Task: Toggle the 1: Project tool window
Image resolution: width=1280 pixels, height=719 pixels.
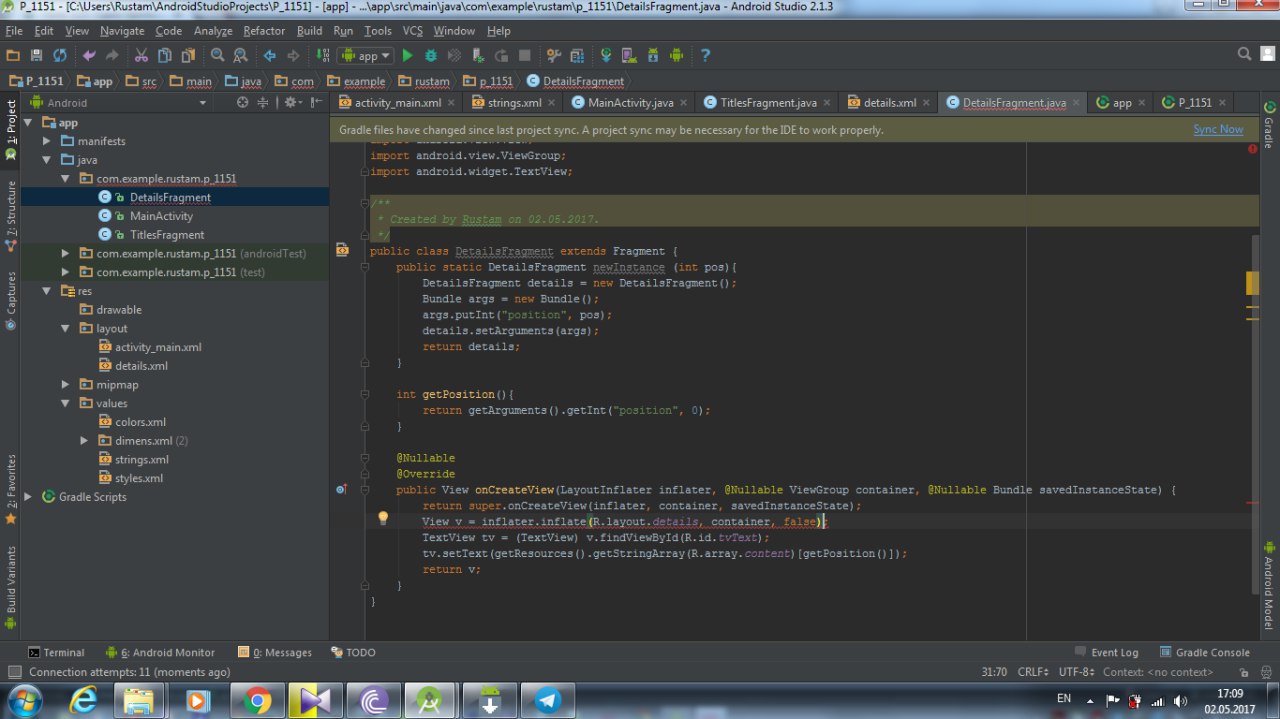Action: tap(11, 125)
